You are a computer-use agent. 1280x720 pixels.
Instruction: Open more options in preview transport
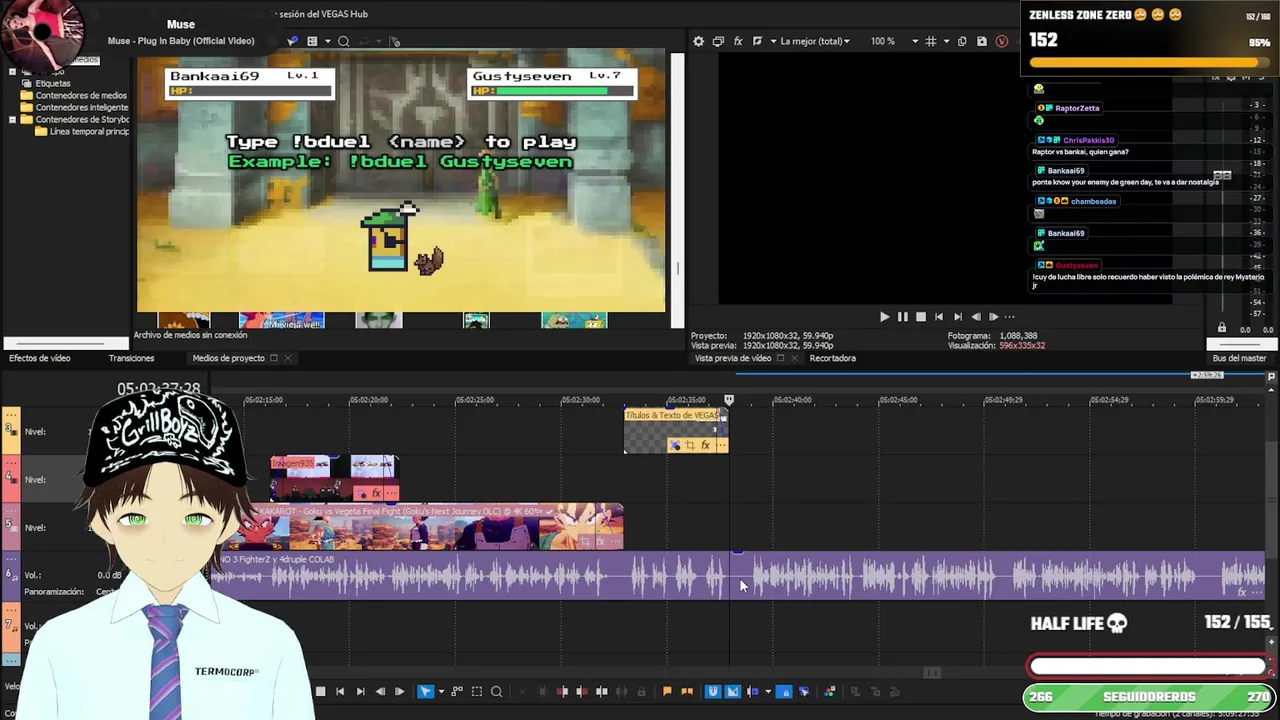(x=1009, y=317)
